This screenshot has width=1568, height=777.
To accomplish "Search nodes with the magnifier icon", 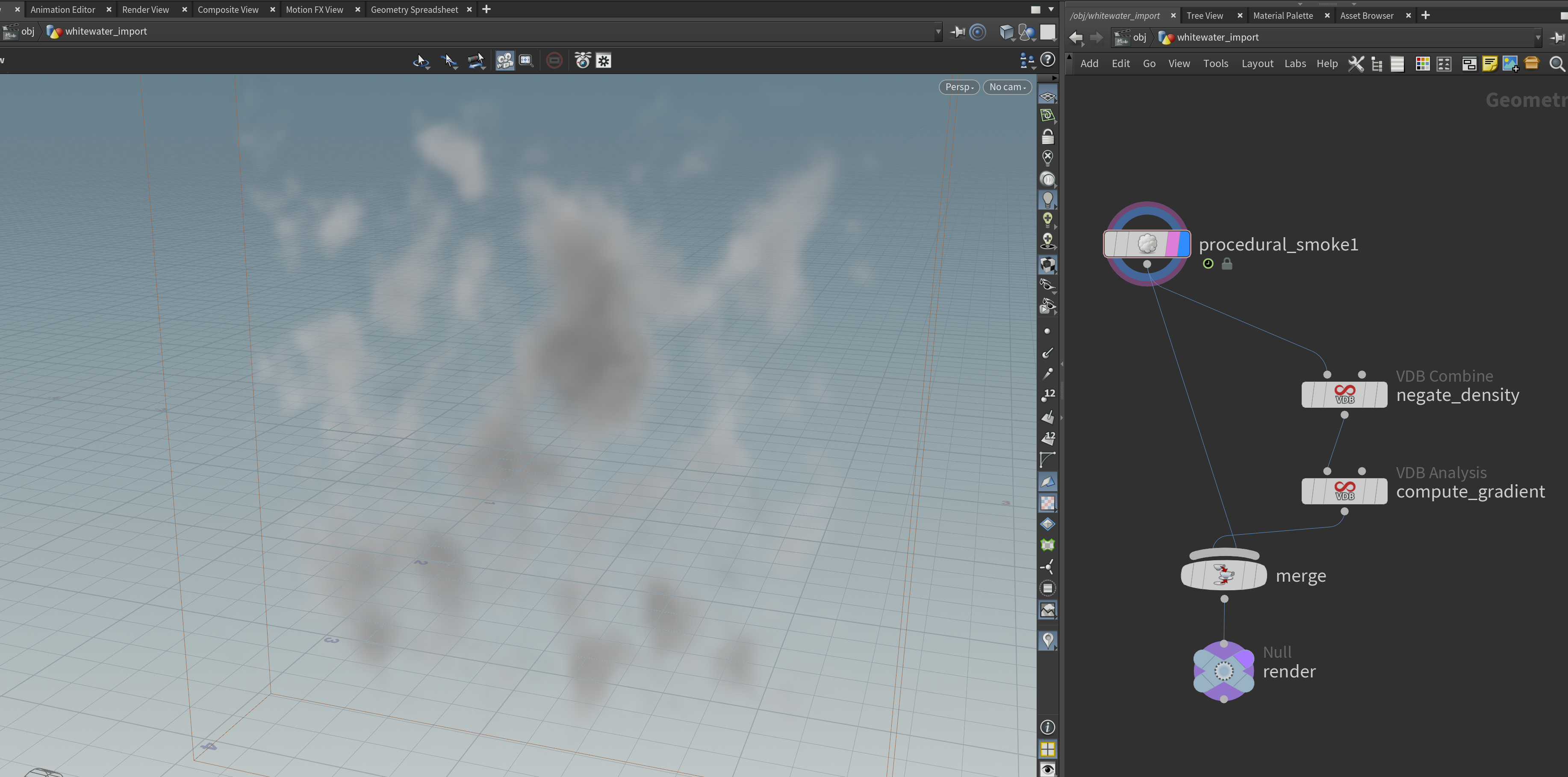I will 1556,64.
